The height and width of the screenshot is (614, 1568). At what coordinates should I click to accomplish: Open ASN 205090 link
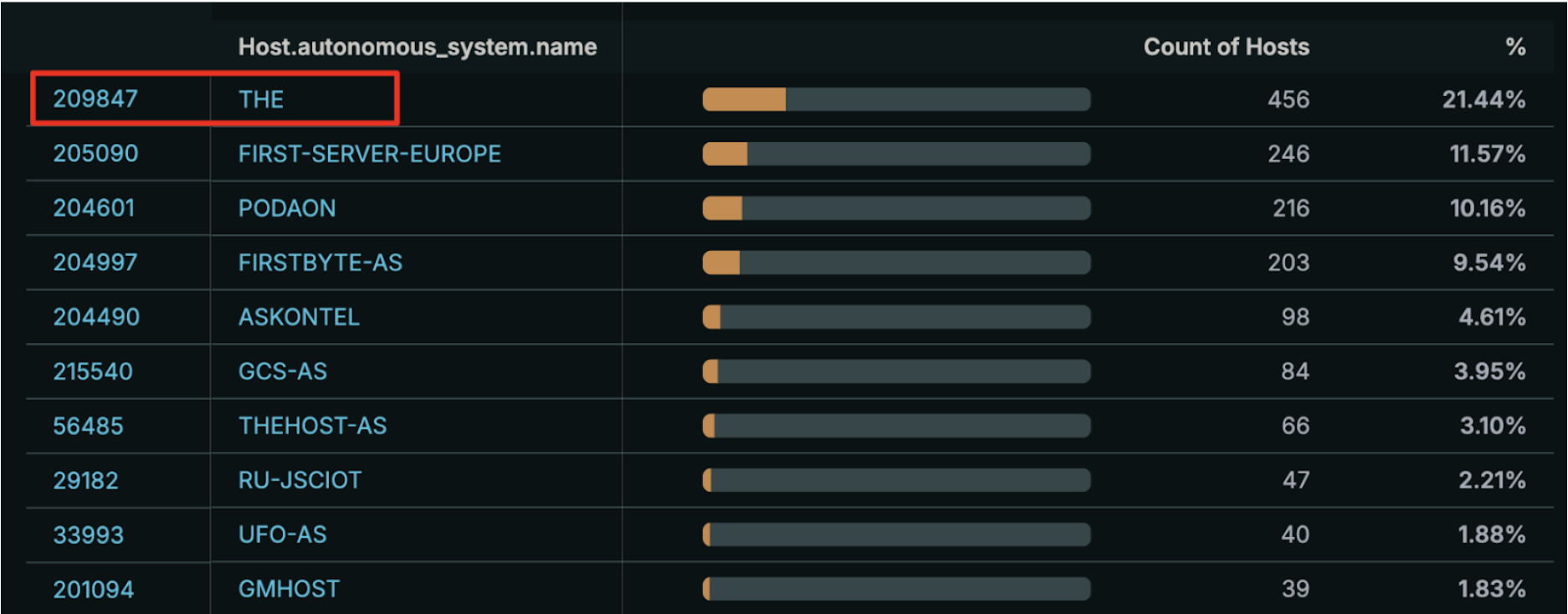click(x=95, y=154)
